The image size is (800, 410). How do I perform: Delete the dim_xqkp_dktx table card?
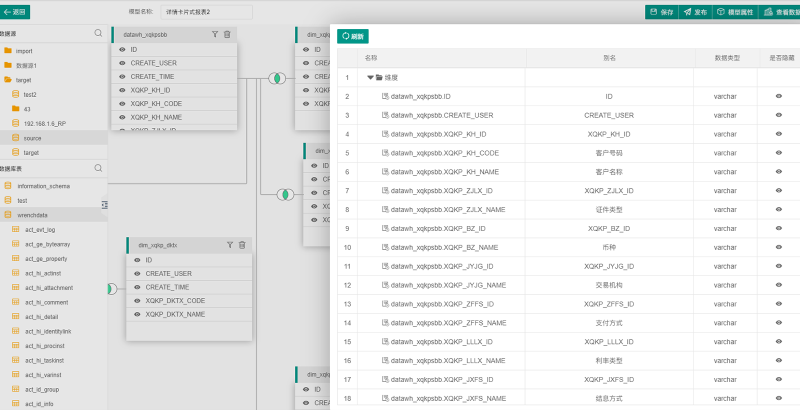pos(242,245)
